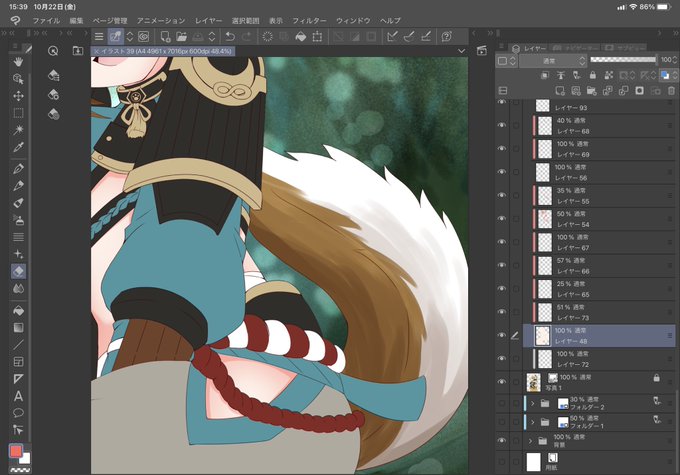Select the Eyedropper tool

pyautogui.click(x=18, y=147)
